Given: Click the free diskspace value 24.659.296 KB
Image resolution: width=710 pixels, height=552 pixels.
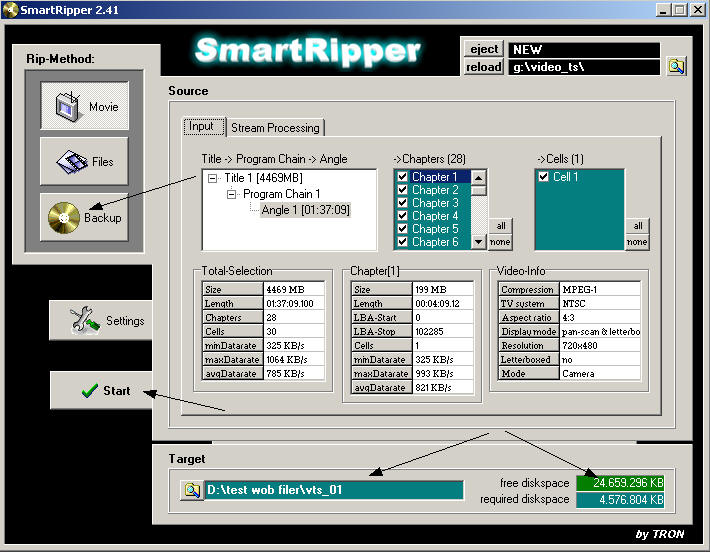Looking at the screenshot, I should click(x=620, y=483).
